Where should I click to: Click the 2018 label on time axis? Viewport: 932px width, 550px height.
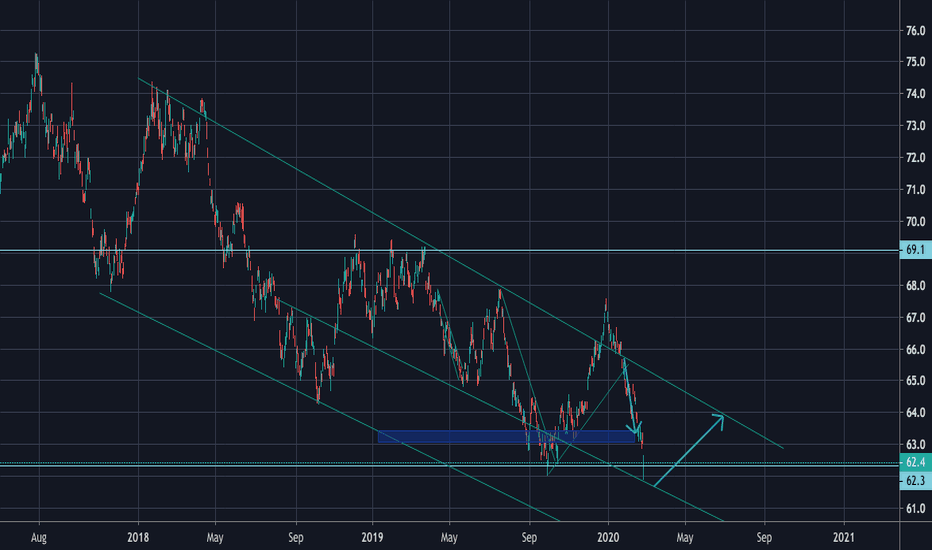138,538
